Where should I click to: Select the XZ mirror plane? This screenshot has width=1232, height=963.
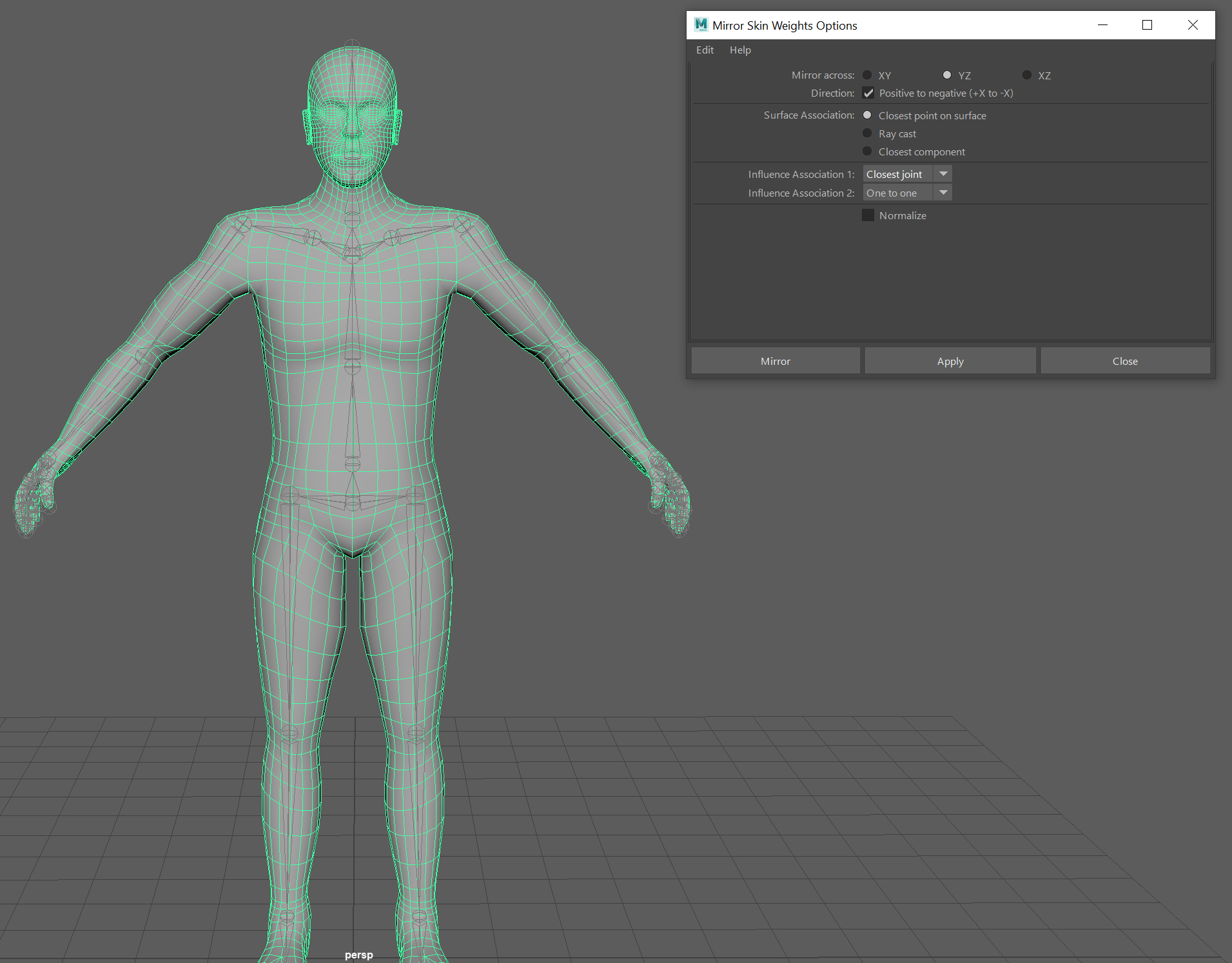pyautogui.click(x=1026, y=75)
